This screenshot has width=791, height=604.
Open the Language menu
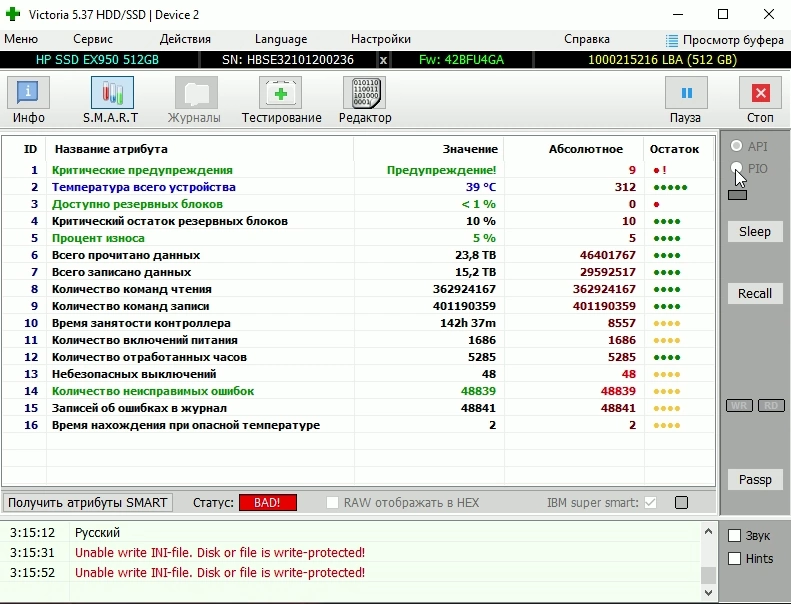tap(281, 39)
